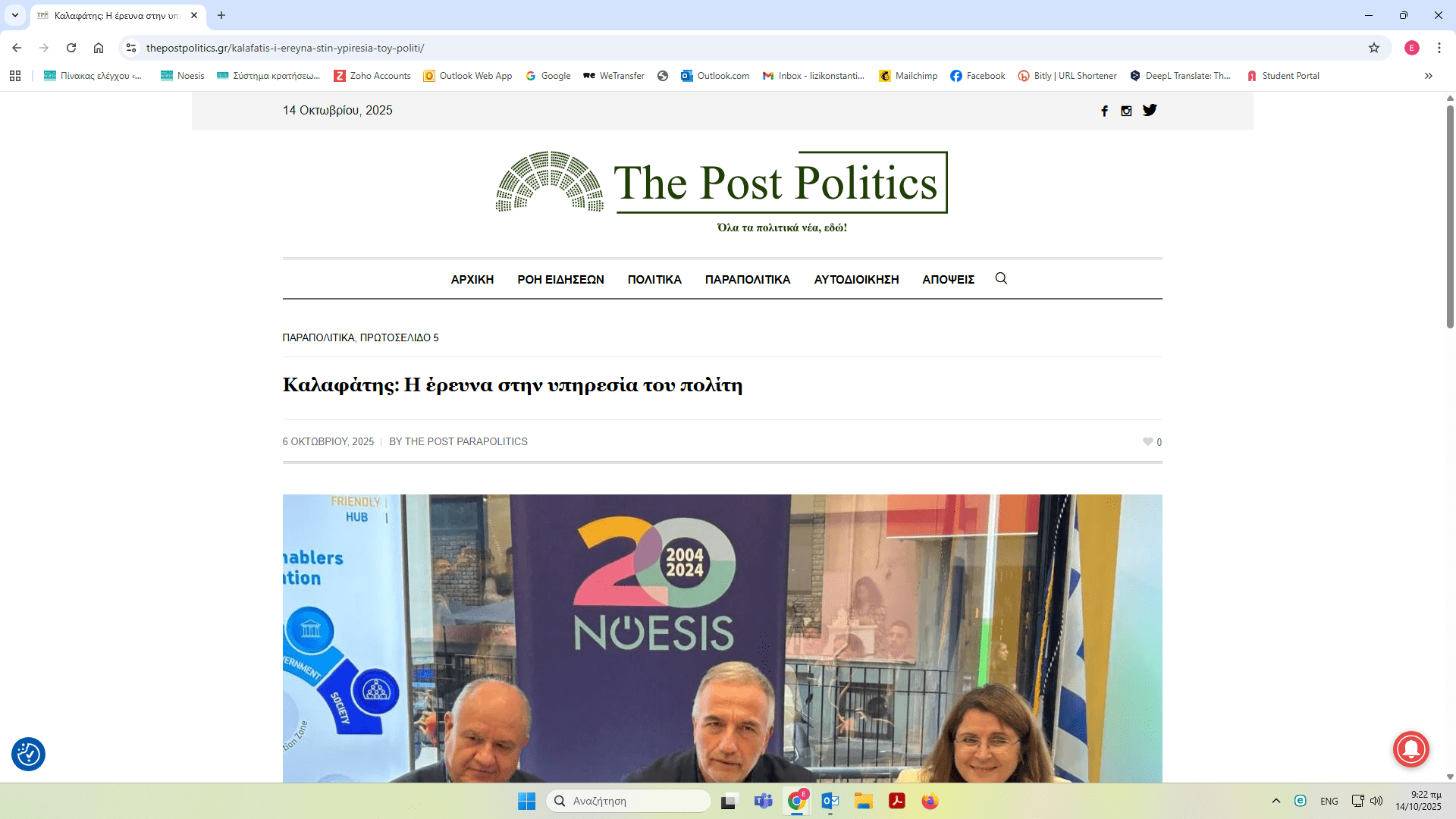1456x819 pixels.
Task: Open the site's Facebook page icon
Action: [x=1105, y=111]
